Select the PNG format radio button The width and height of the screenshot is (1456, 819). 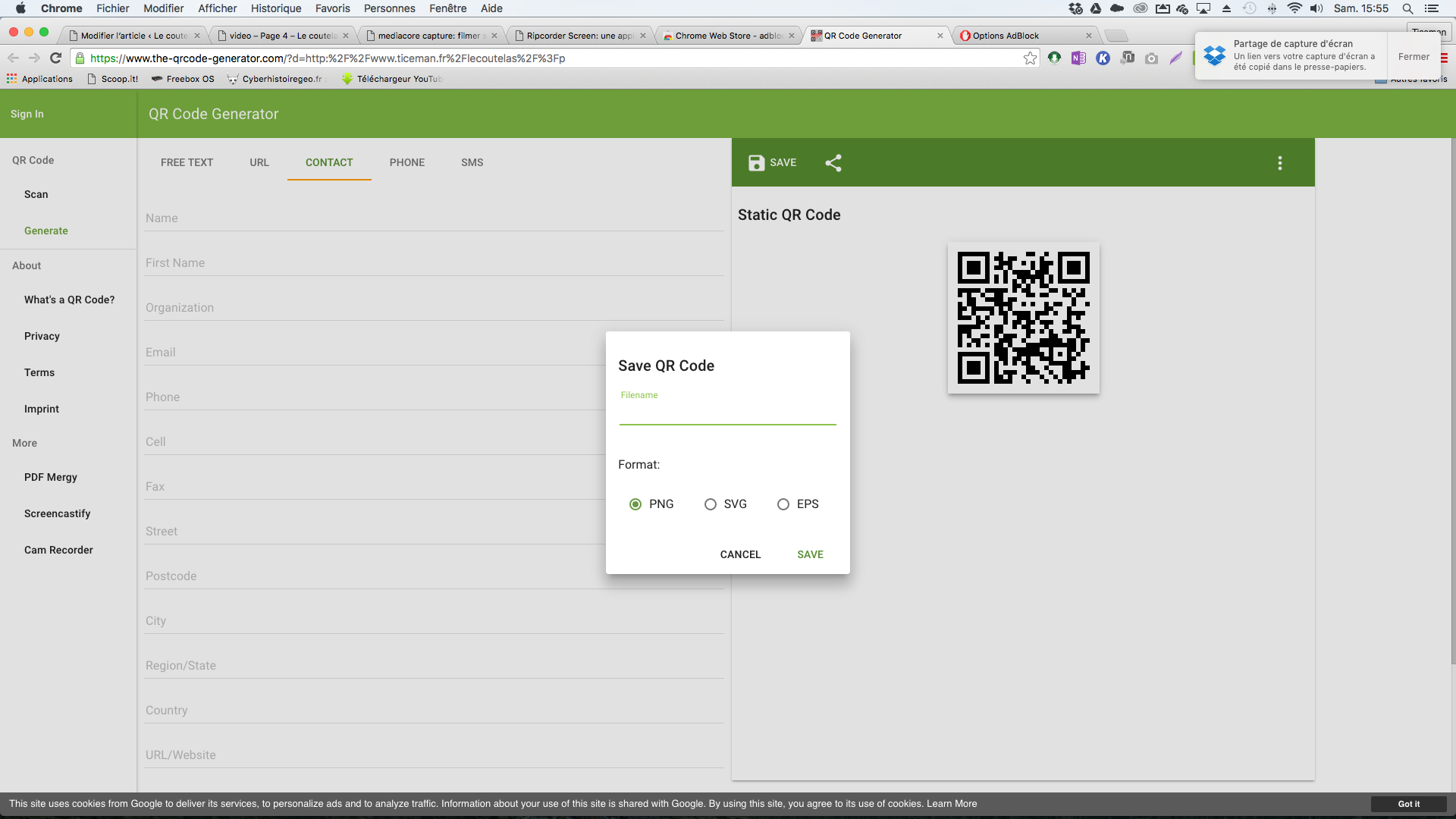[x=635, y=504]
